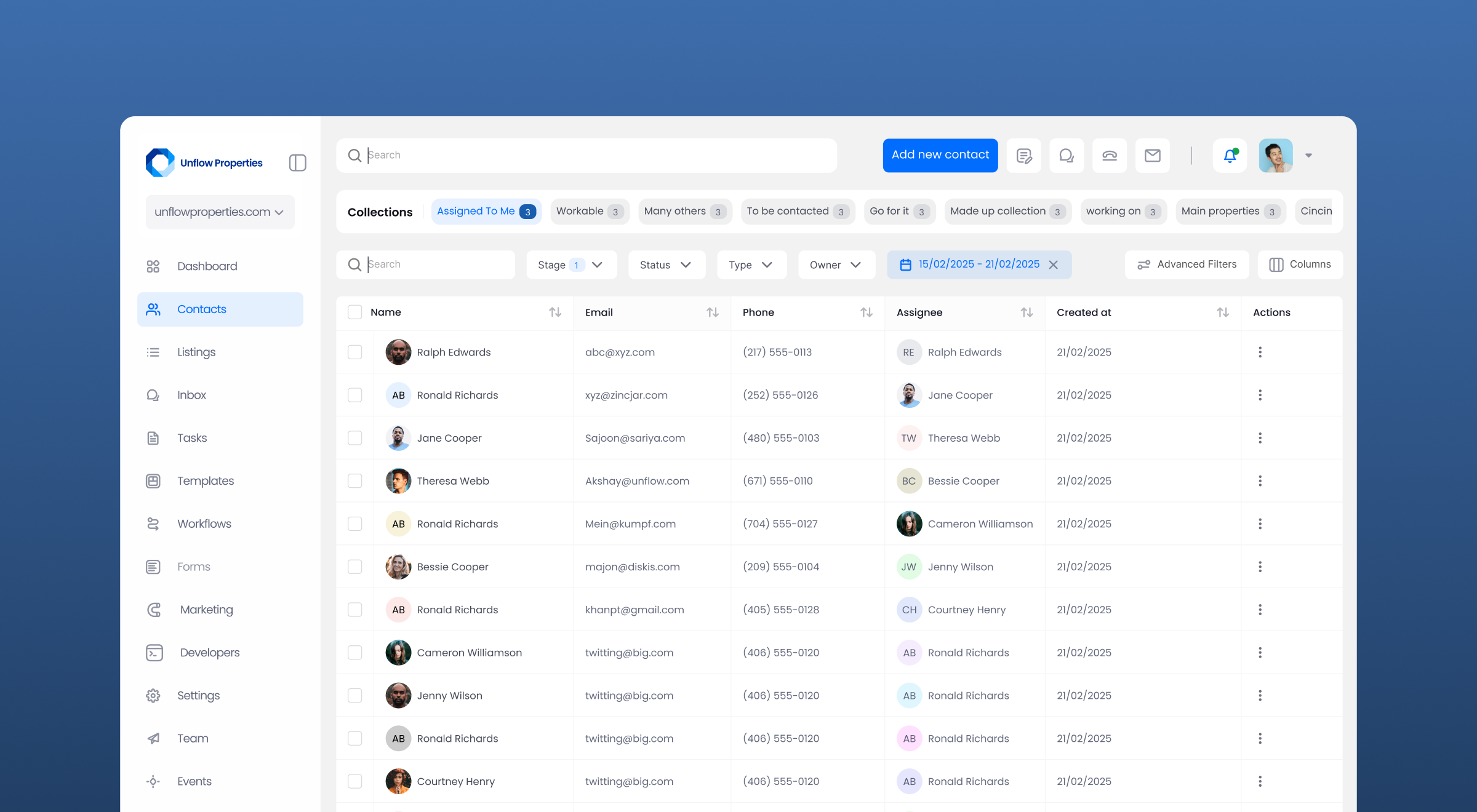This screenshot has height=812, width=1477.
Task: Check the Mein@kumpf.com contact row
Action: pos(355,523)
